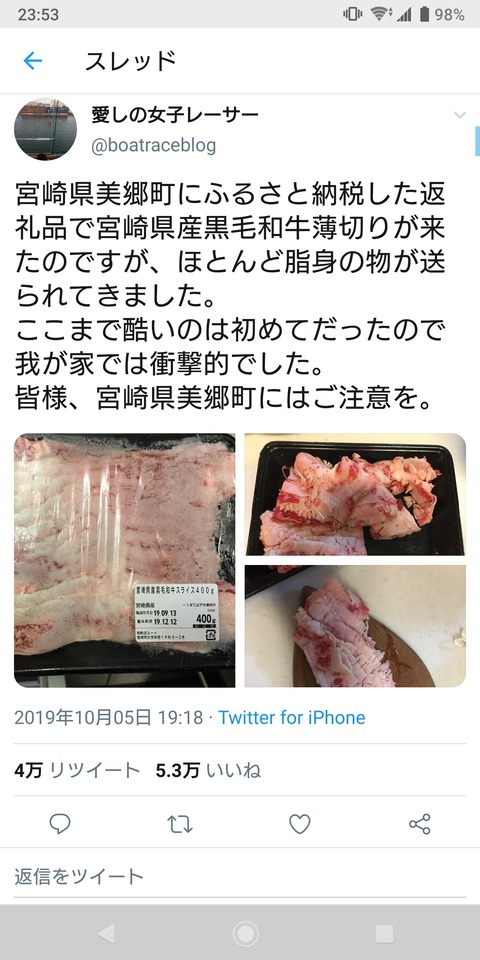This screenshot has height=960, width=480.
Task: Expand the tweet options chevron
Action: (460, 115)
